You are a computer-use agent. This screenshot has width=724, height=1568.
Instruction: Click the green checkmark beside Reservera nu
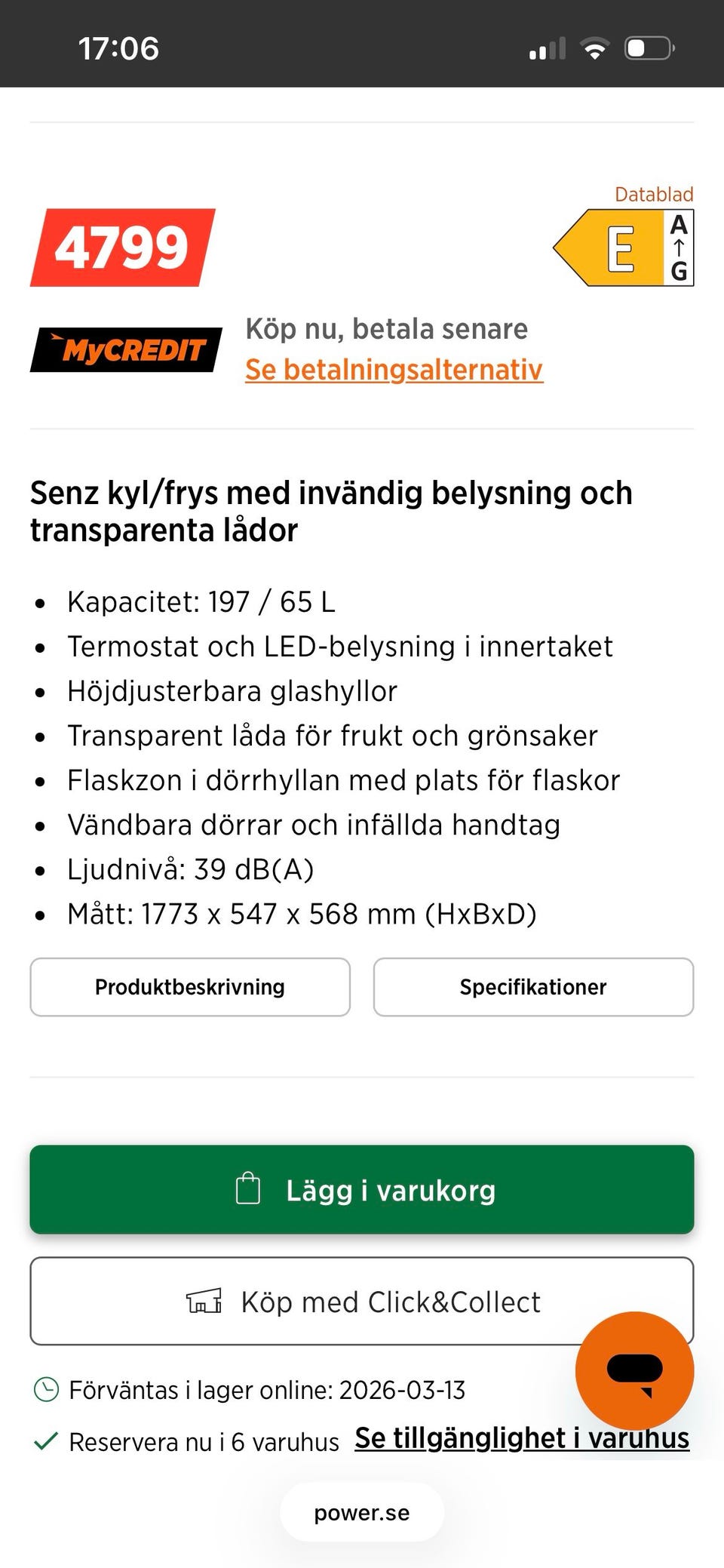coord(46,1441)
